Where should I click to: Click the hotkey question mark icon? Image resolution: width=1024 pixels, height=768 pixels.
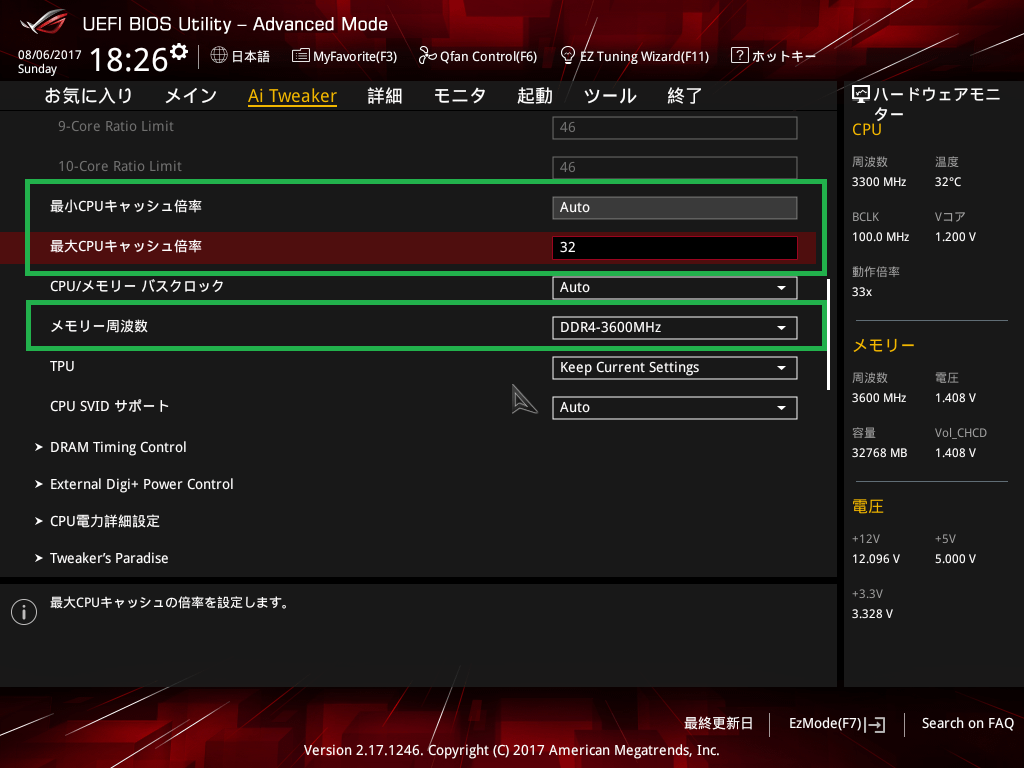pyautogui.click(x=739, y=56)
